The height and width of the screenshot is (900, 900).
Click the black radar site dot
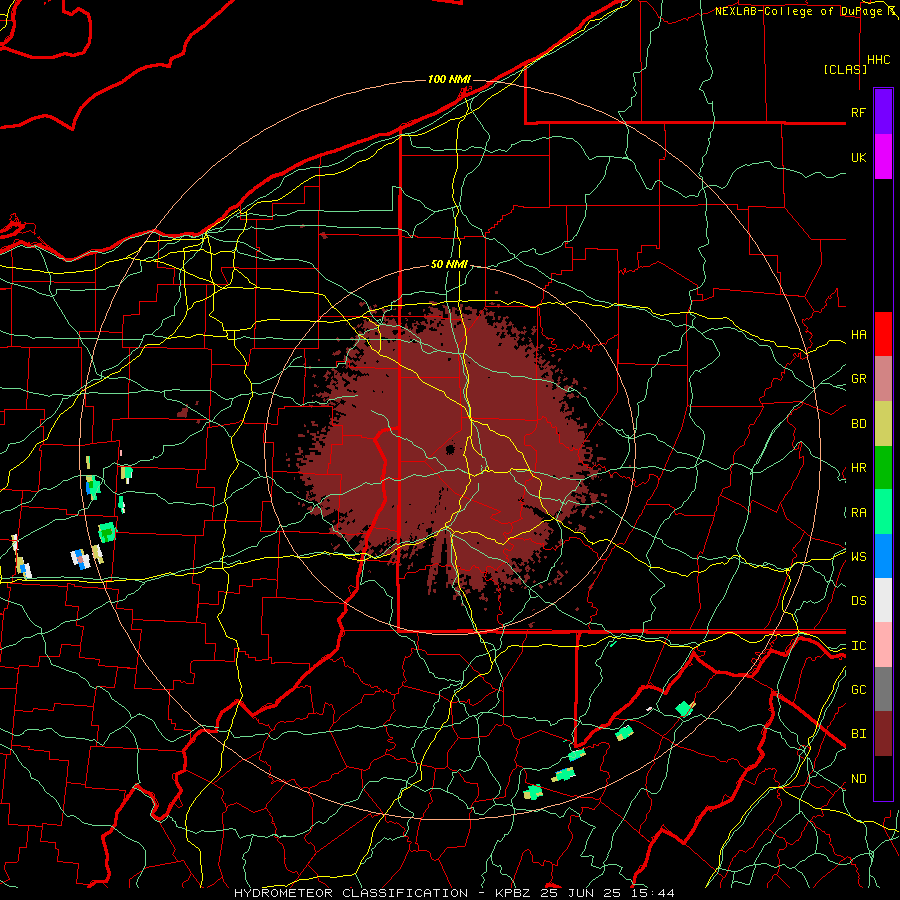pos(450,449)
